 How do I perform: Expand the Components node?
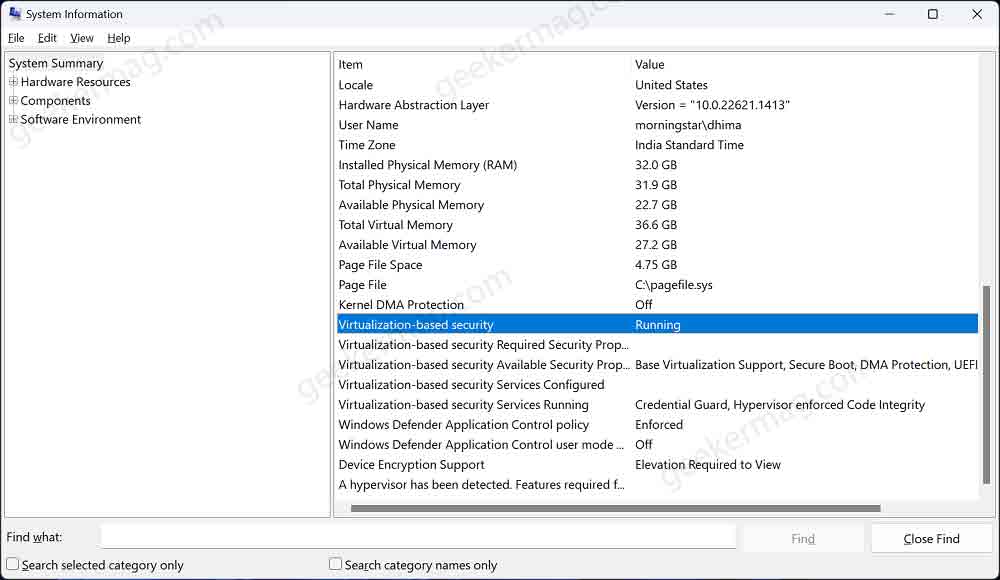(13, 100)
